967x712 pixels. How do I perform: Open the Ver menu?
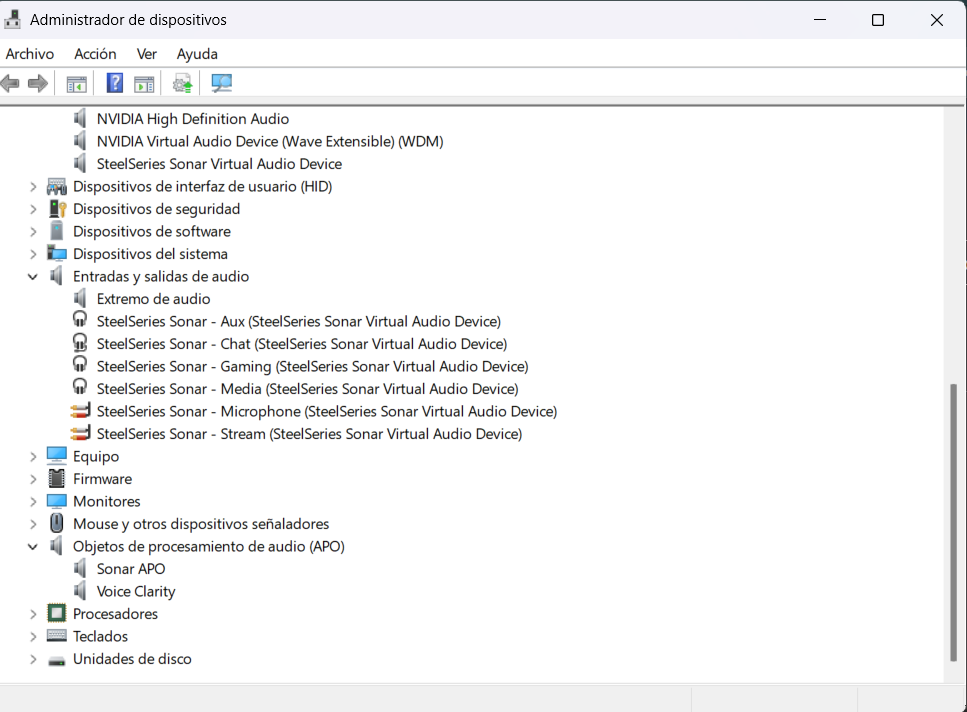click(x=147, y=54)
